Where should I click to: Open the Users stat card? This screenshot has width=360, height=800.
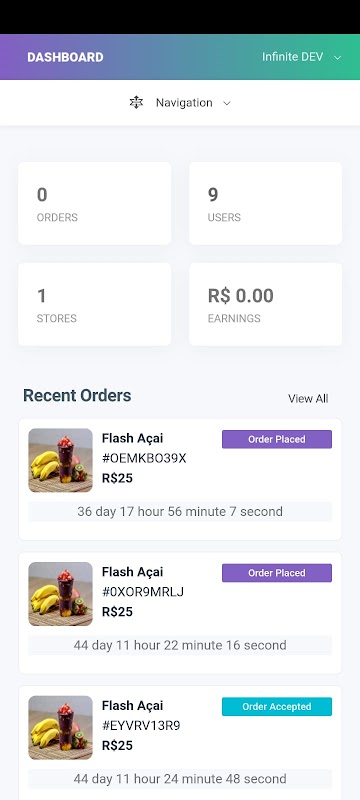(266, 204)
